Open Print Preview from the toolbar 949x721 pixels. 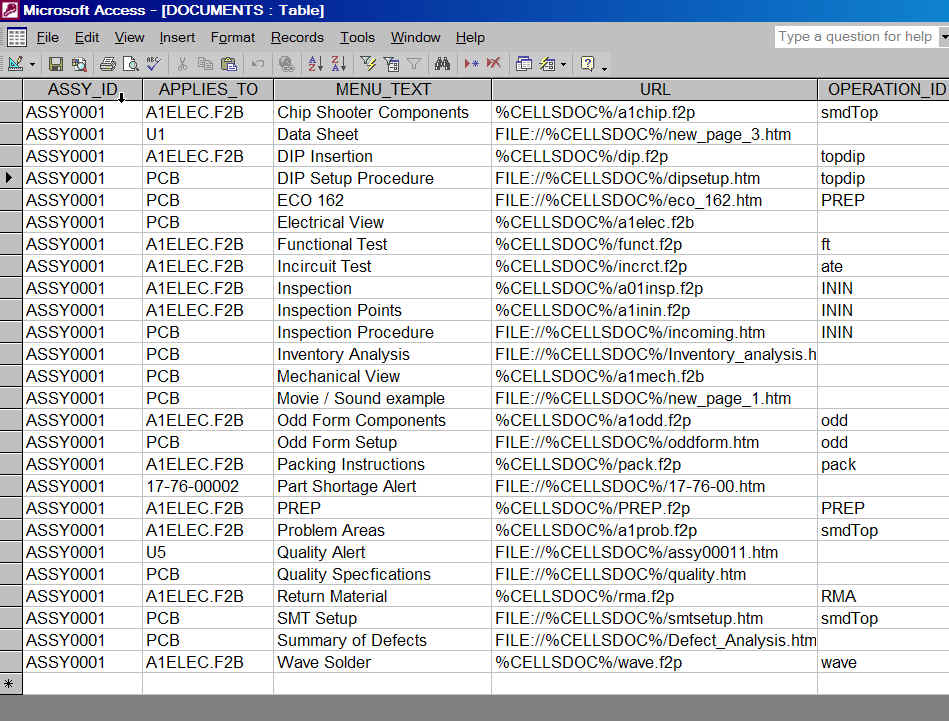pyautogui.click(x=131, y=64)
